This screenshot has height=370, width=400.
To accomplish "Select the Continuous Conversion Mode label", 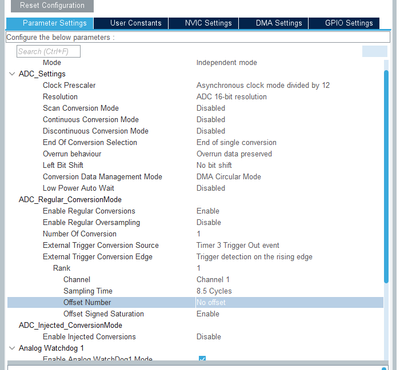I will point(91,120).
